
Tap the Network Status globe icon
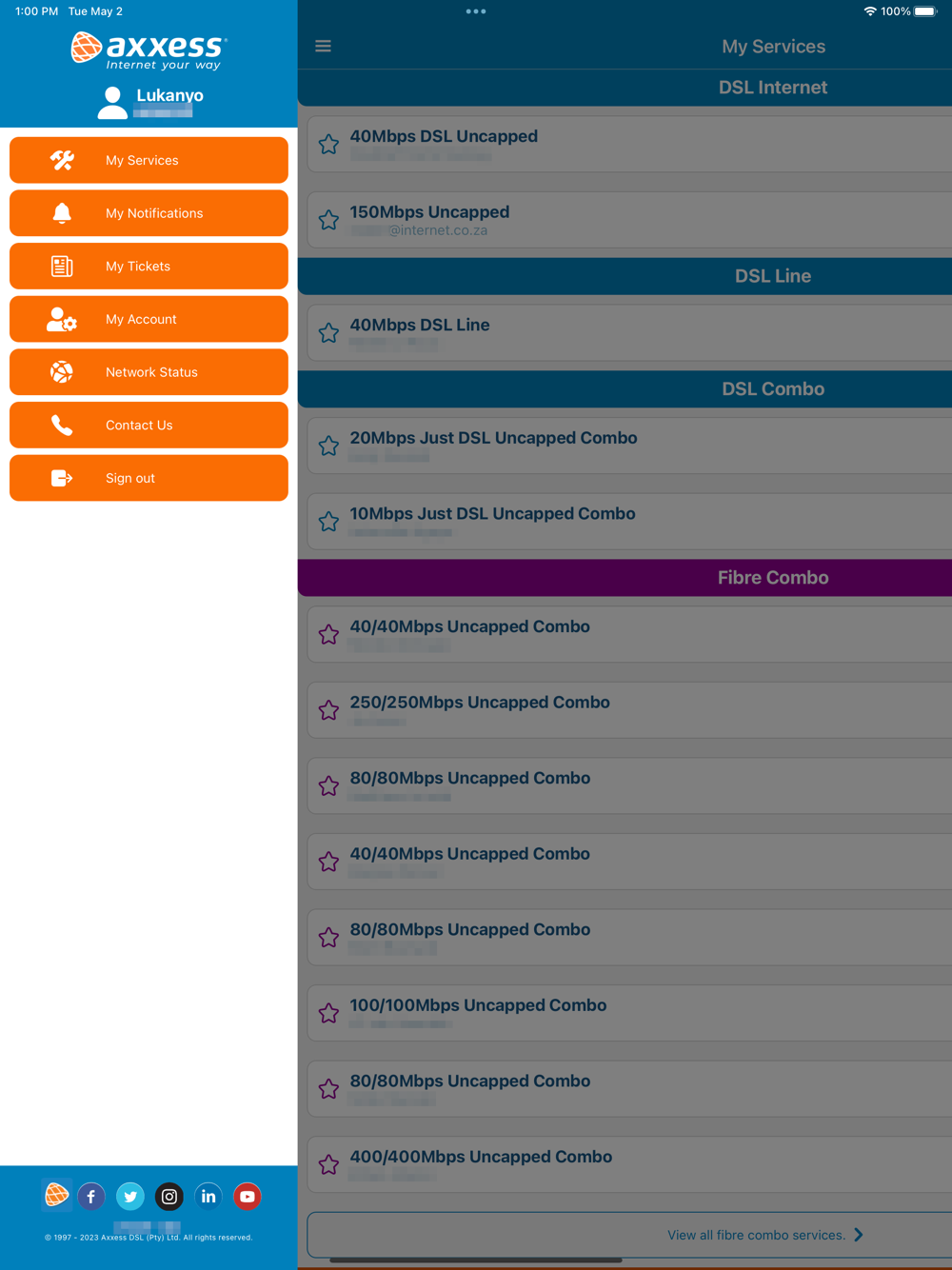click(x=62, y=372)
